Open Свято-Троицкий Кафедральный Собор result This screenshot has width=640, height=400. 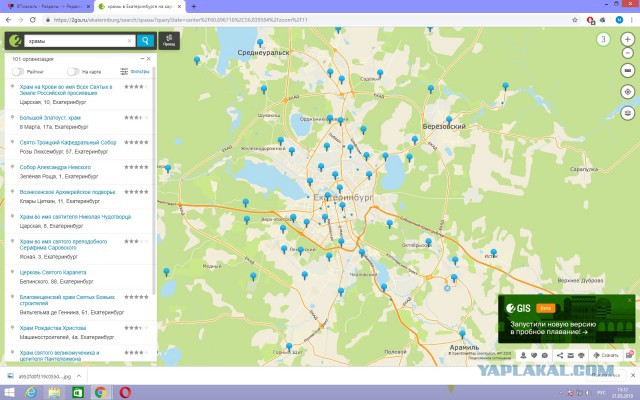coord(68,142)
